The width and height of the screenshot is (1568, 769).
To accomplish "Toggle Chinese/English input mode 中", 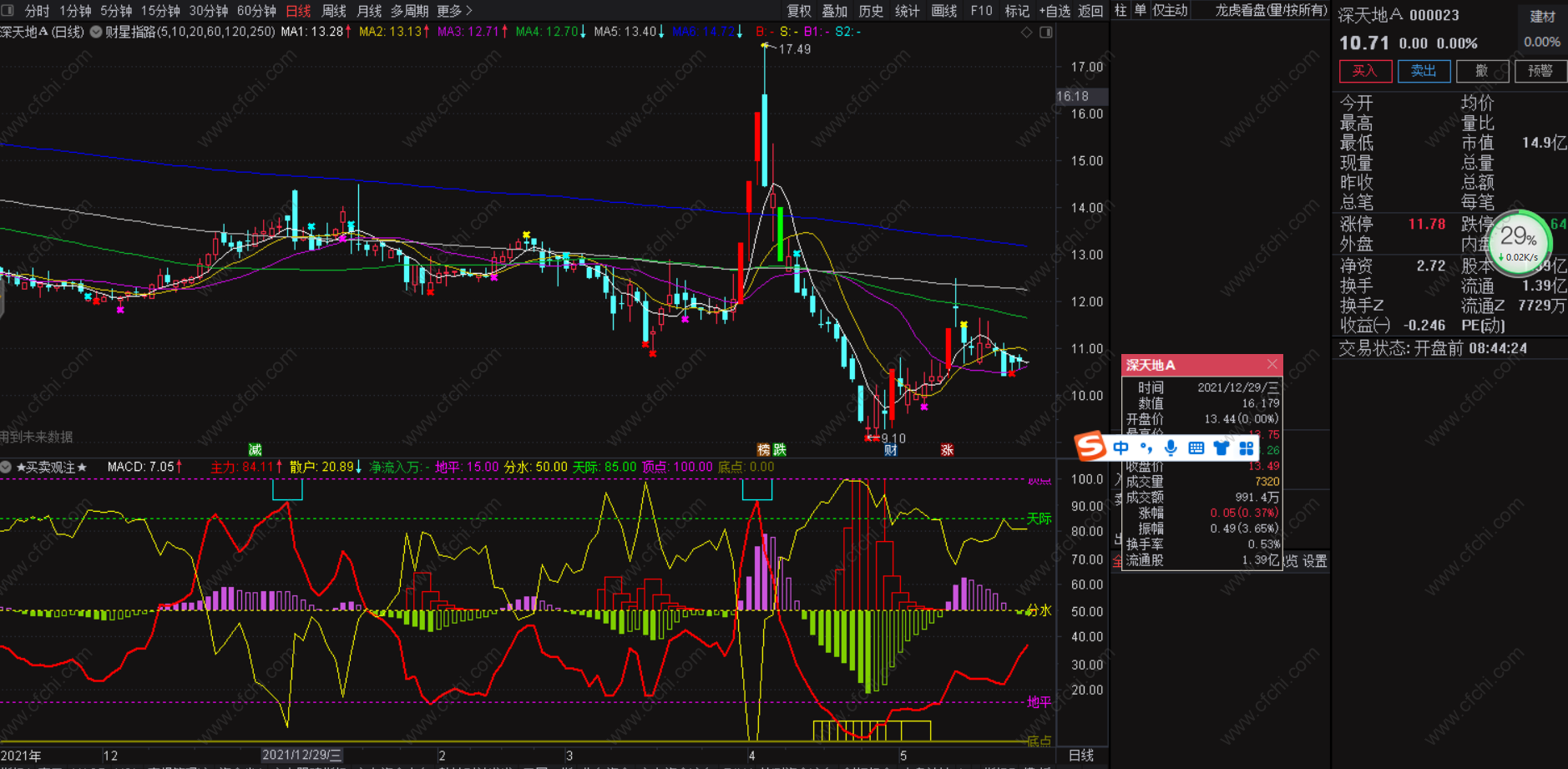I will (1120, 448).
